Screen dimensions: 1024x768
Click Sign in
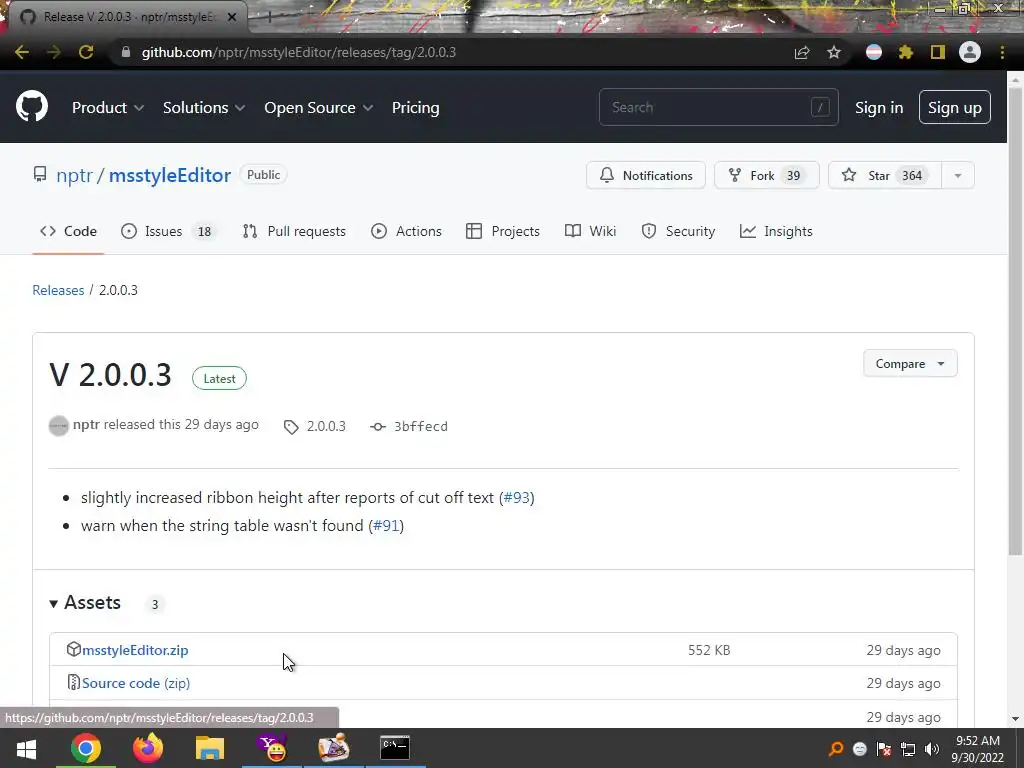[x=879, y=108]
